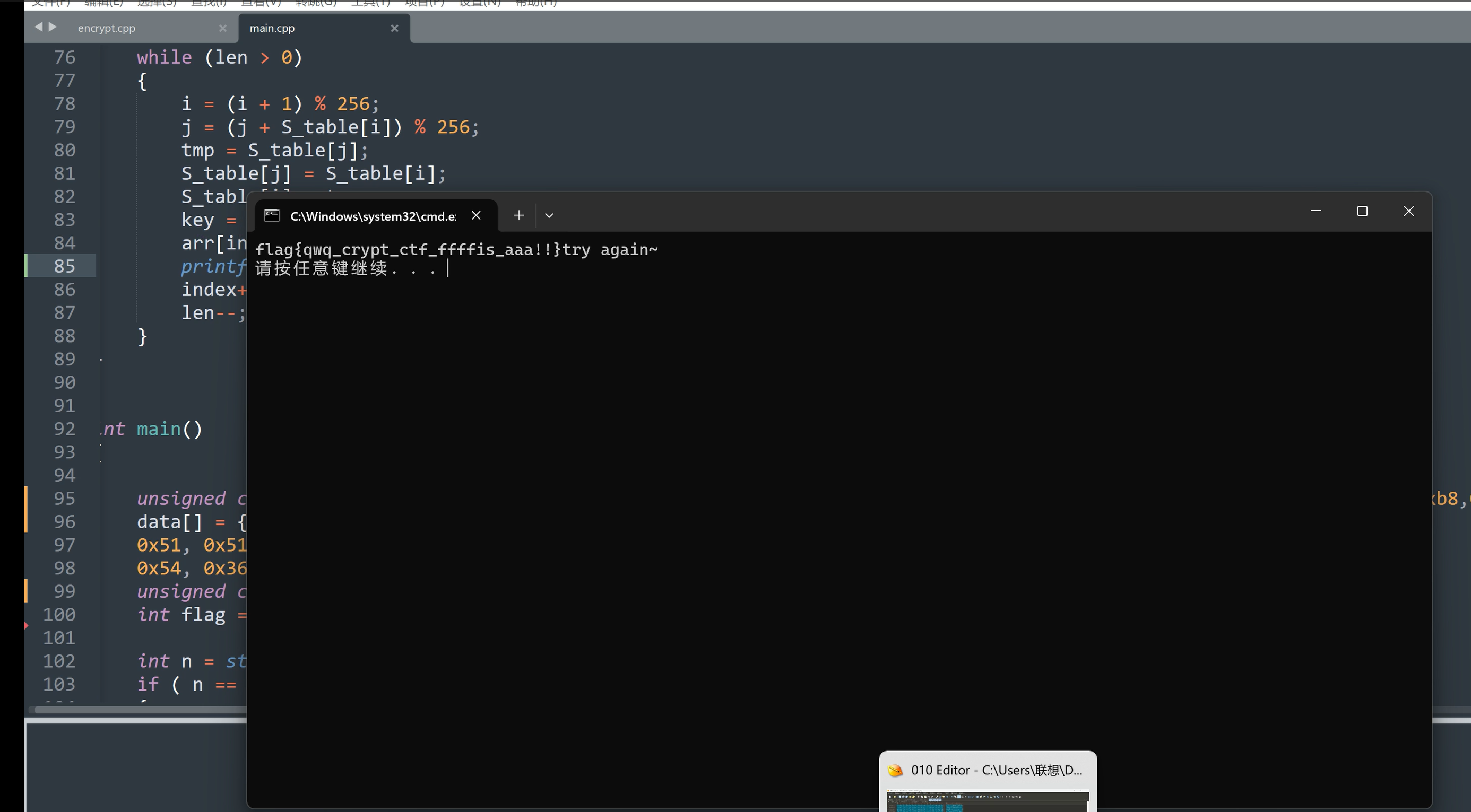Select the main.cpp tab
The image size is (1471, 812).
pyautogui.click(x=272, y=28)
